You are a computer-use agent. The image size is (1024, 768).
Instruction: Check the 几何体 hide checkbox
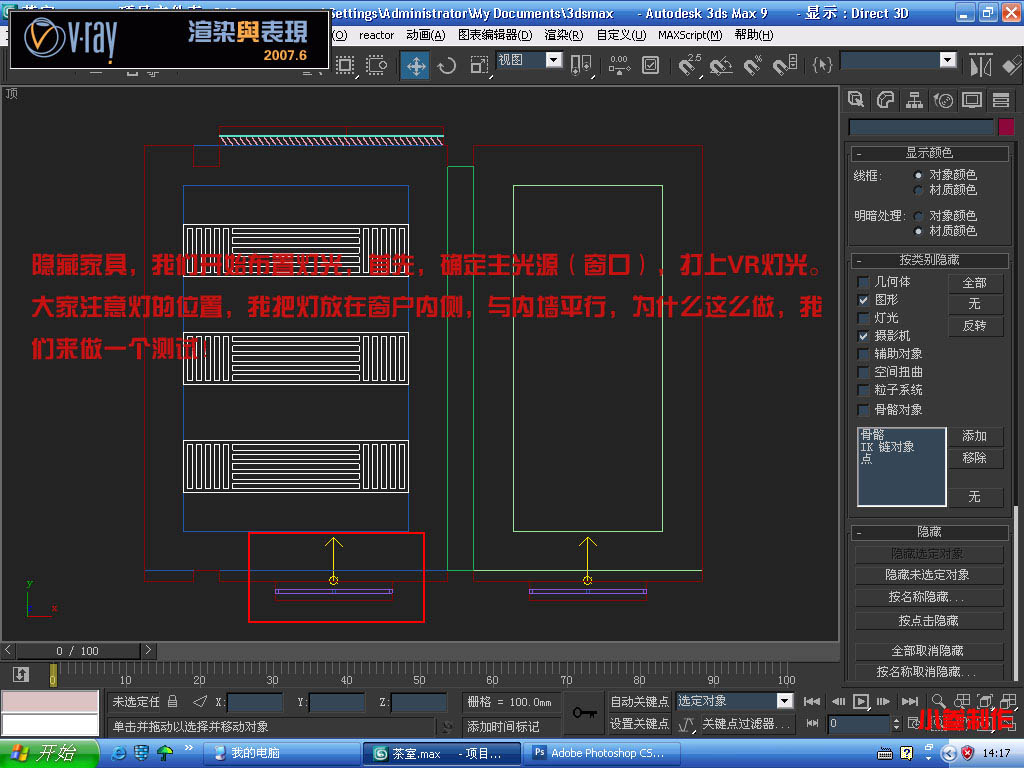coord(863,282)
